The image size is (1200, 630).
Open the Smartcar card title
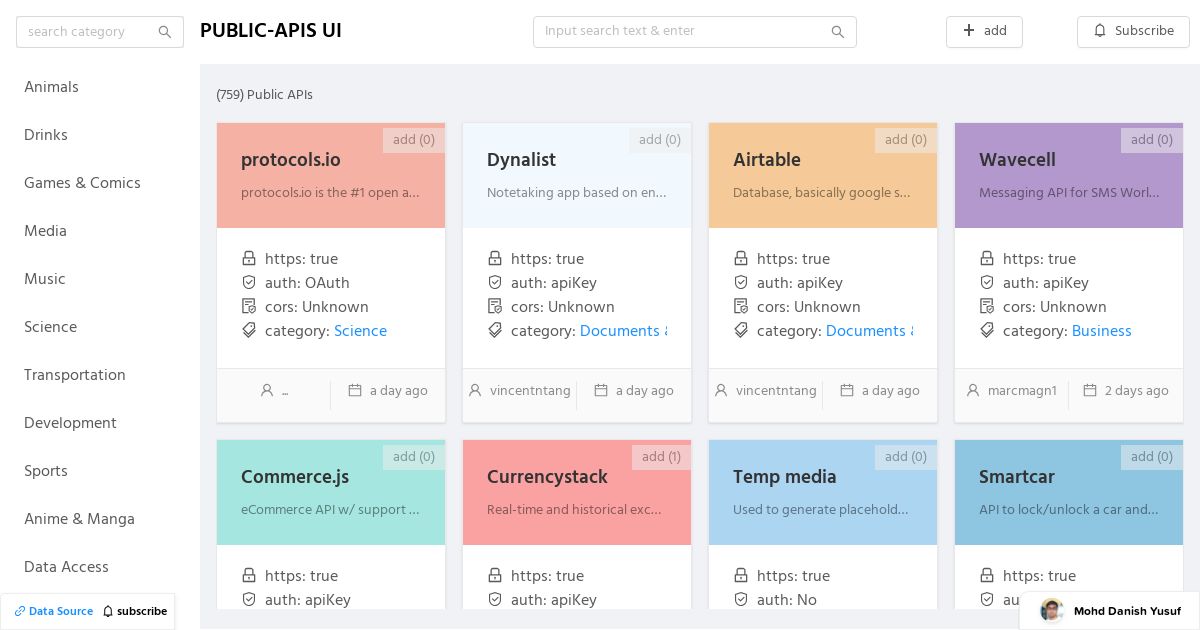pos(1017,477)
